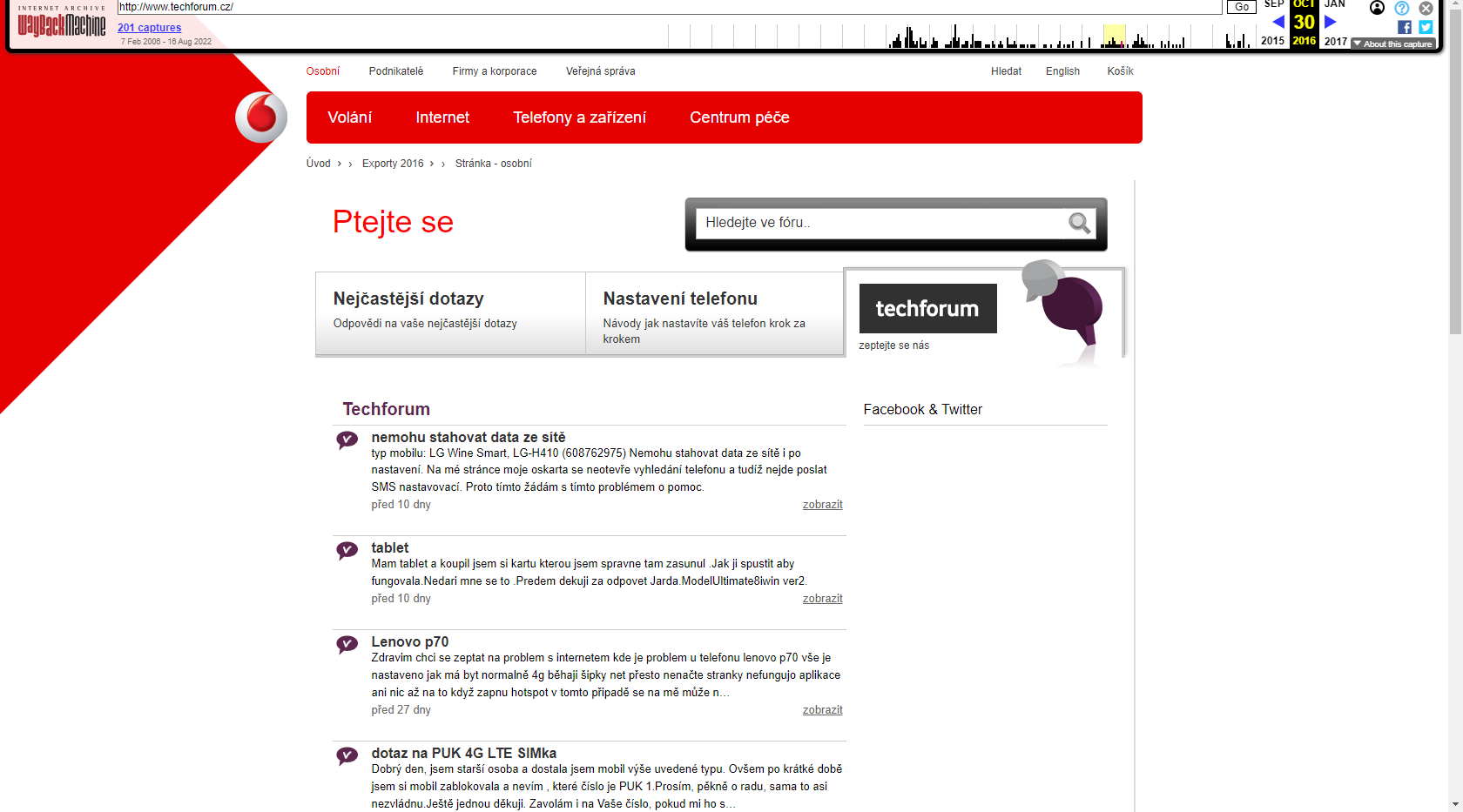Go to Exporty 2016 breadcrumb
The image size is (1463, 812).
tap(393, 164)
